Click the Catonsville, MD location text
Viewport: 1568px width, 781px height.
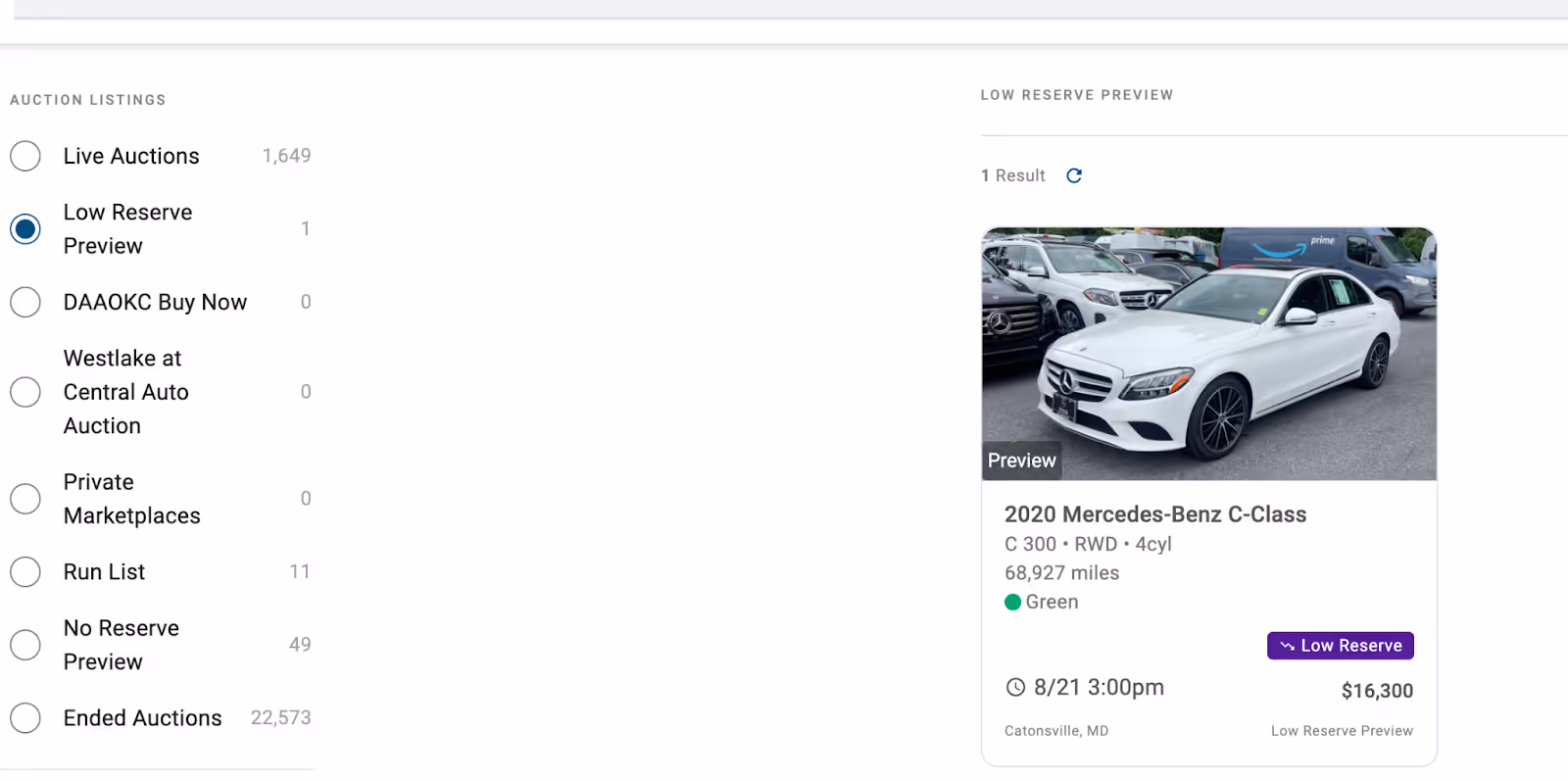[x=1056, y=731]
